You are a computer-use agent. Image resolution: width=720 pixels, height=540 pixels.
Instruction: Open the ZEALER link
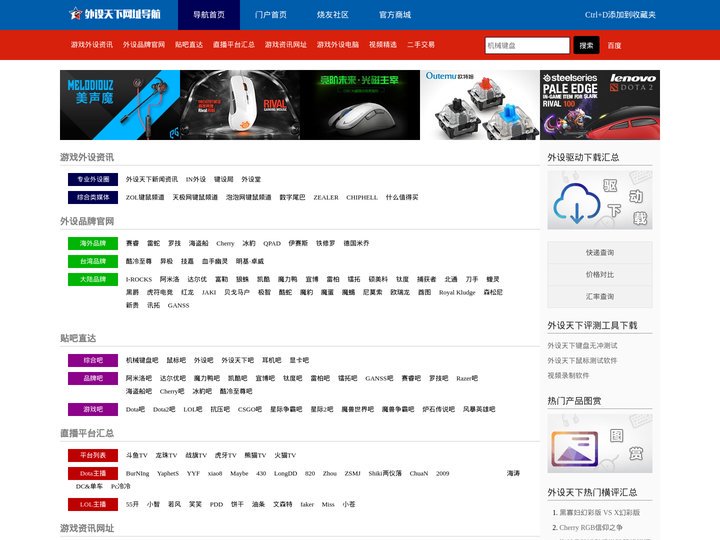pos(326,197)
